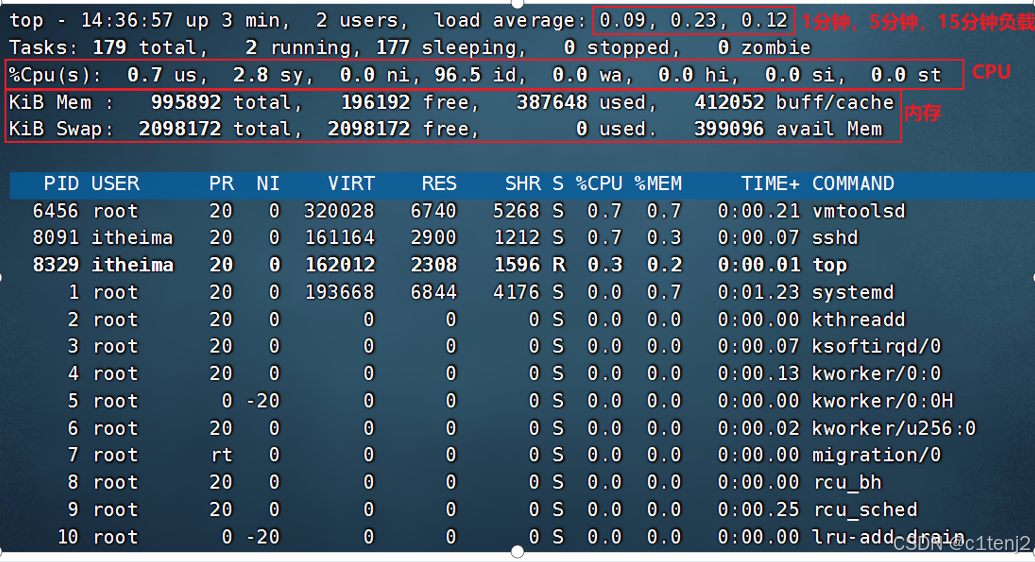Click the ksoftirqd/0 process name
1035x562 pixels.
tap(877, 346)
